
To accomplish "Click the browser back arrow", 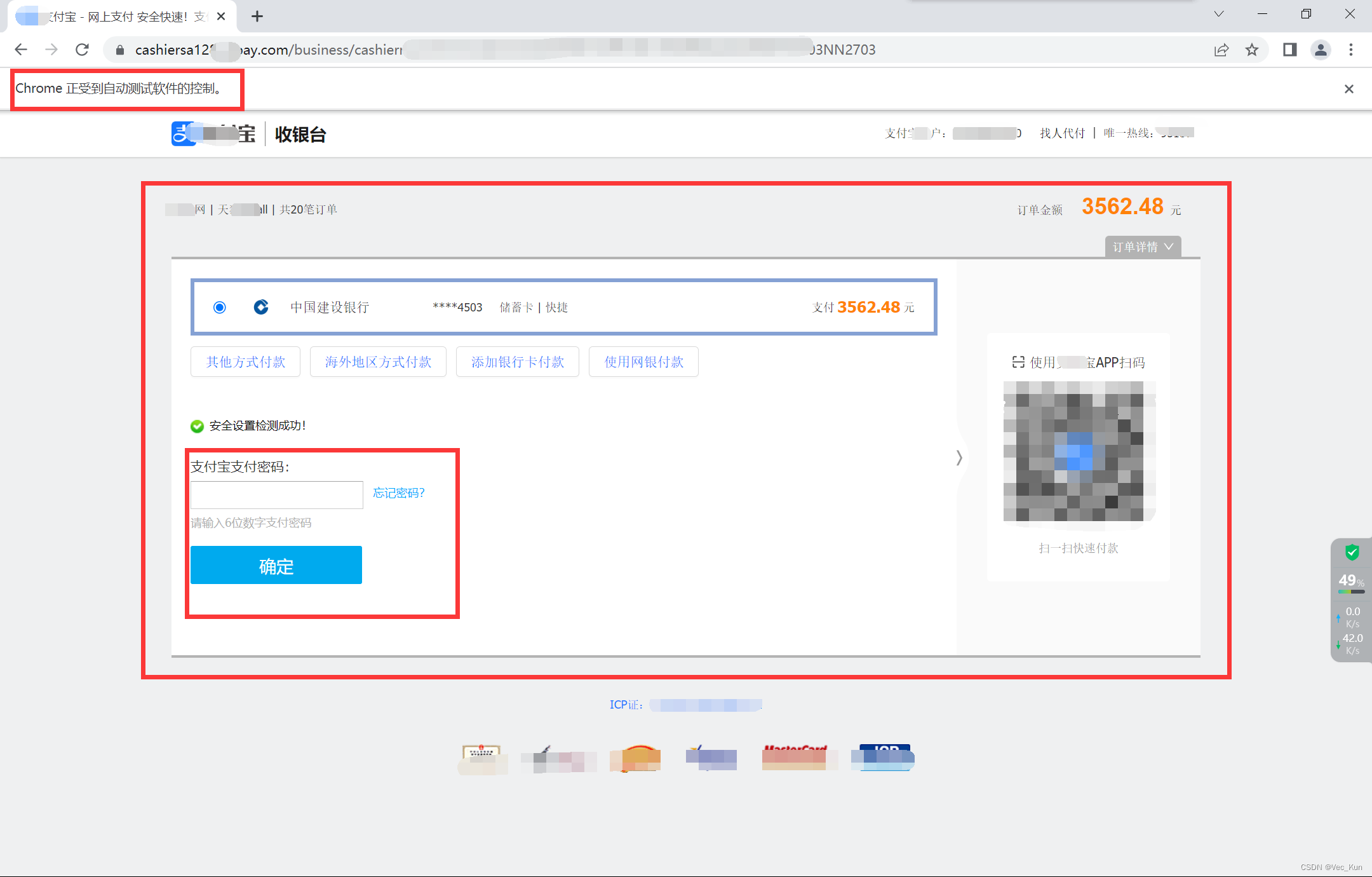I will [x=21, y=50].
